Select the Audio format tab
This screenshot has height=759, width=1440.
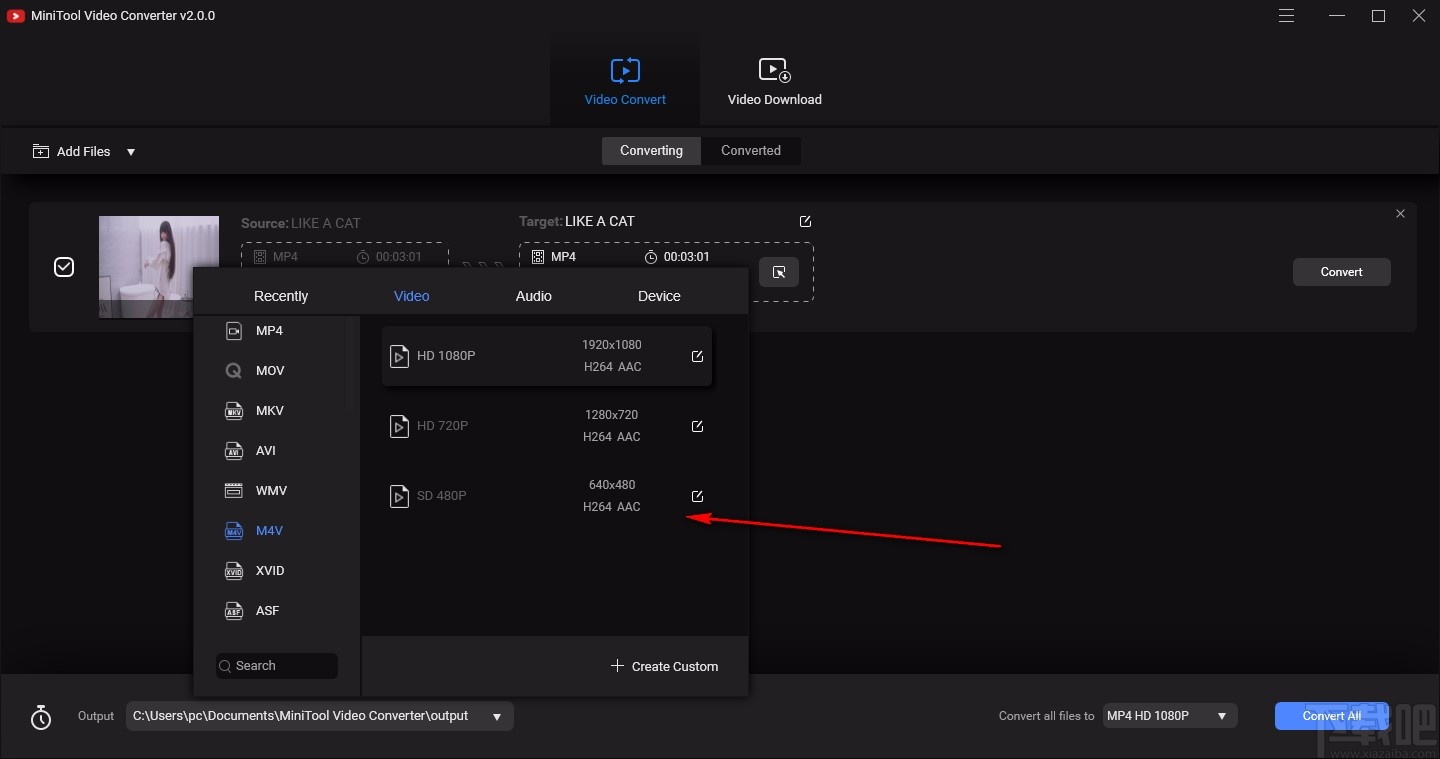[x=534, y=296]
